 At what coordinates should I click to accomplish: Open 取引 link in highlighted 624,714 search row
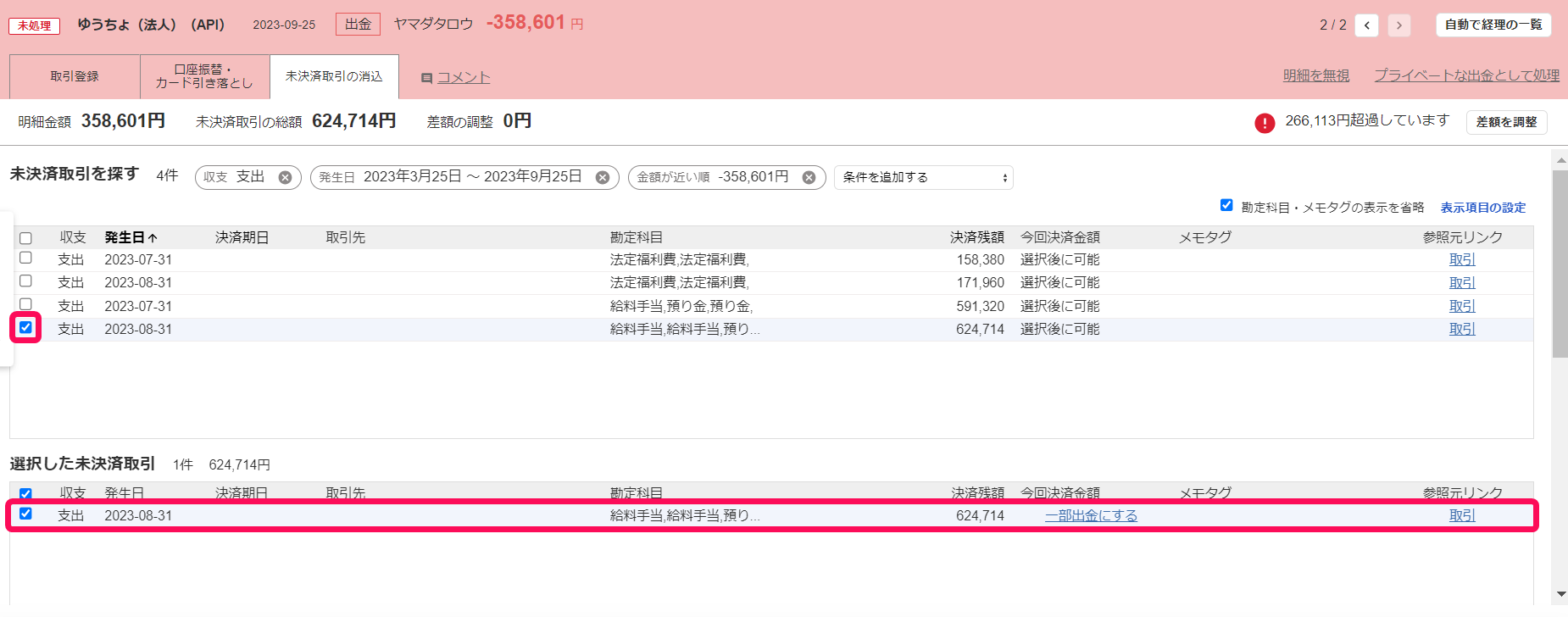click(x=1462, y=329)
